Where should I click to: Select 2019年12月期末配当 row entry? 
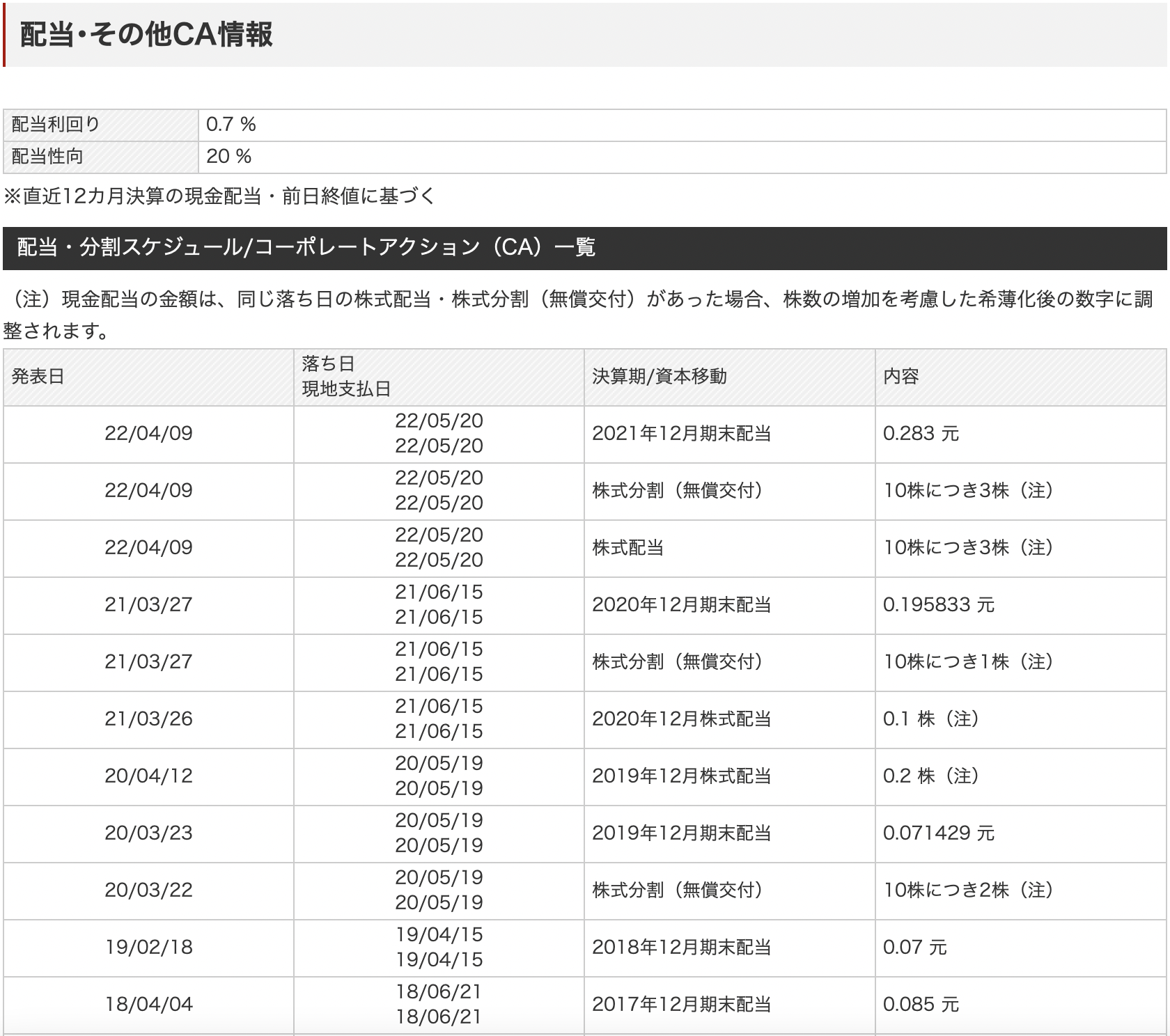pyautogui.click(x=682, y=833)
